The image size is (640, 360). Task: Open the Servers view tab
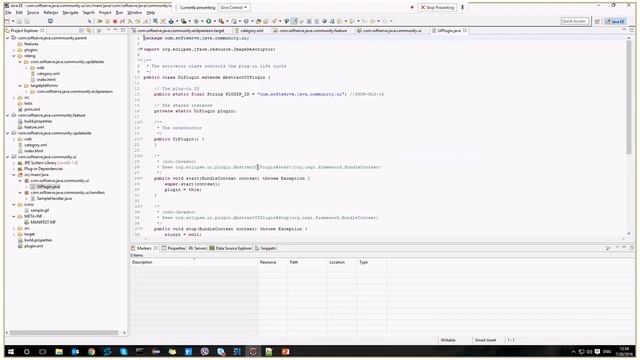(198, 248)
